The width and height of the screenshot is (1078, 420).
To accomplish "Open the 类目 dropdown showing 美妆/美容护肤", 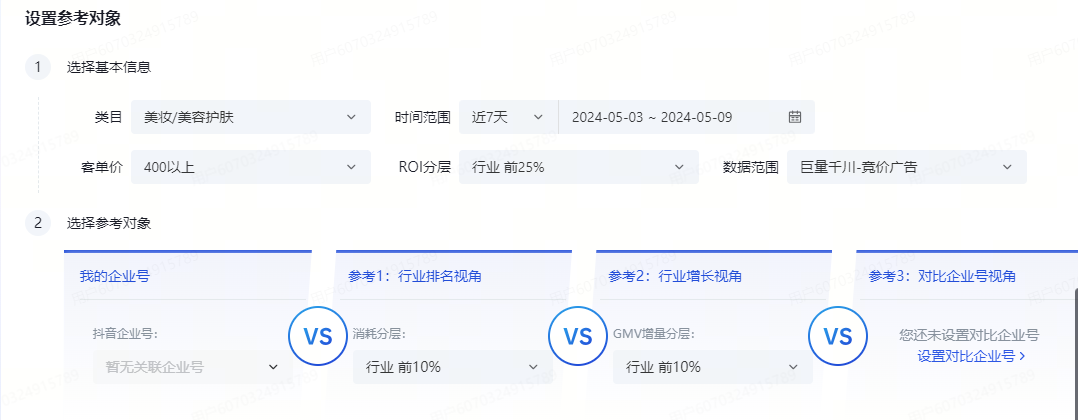I will [x=250, y=117].
